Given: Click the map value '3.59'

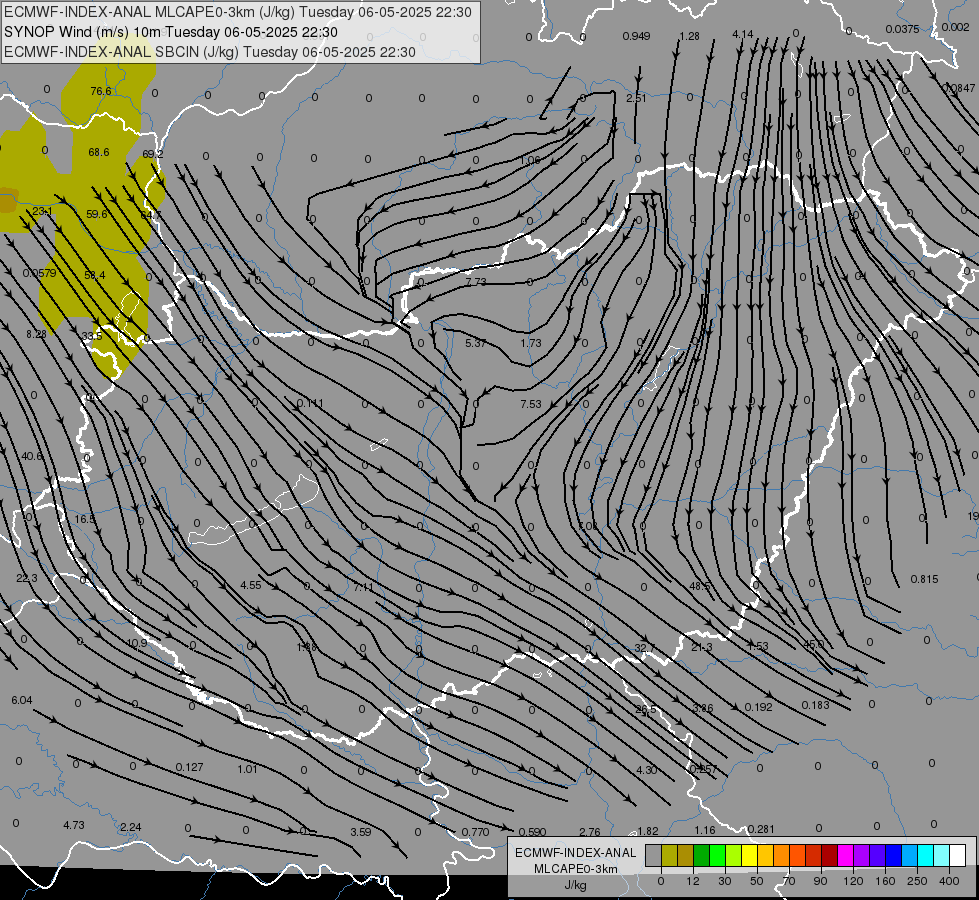Looking at the screenshot, I should pos(361,832).
